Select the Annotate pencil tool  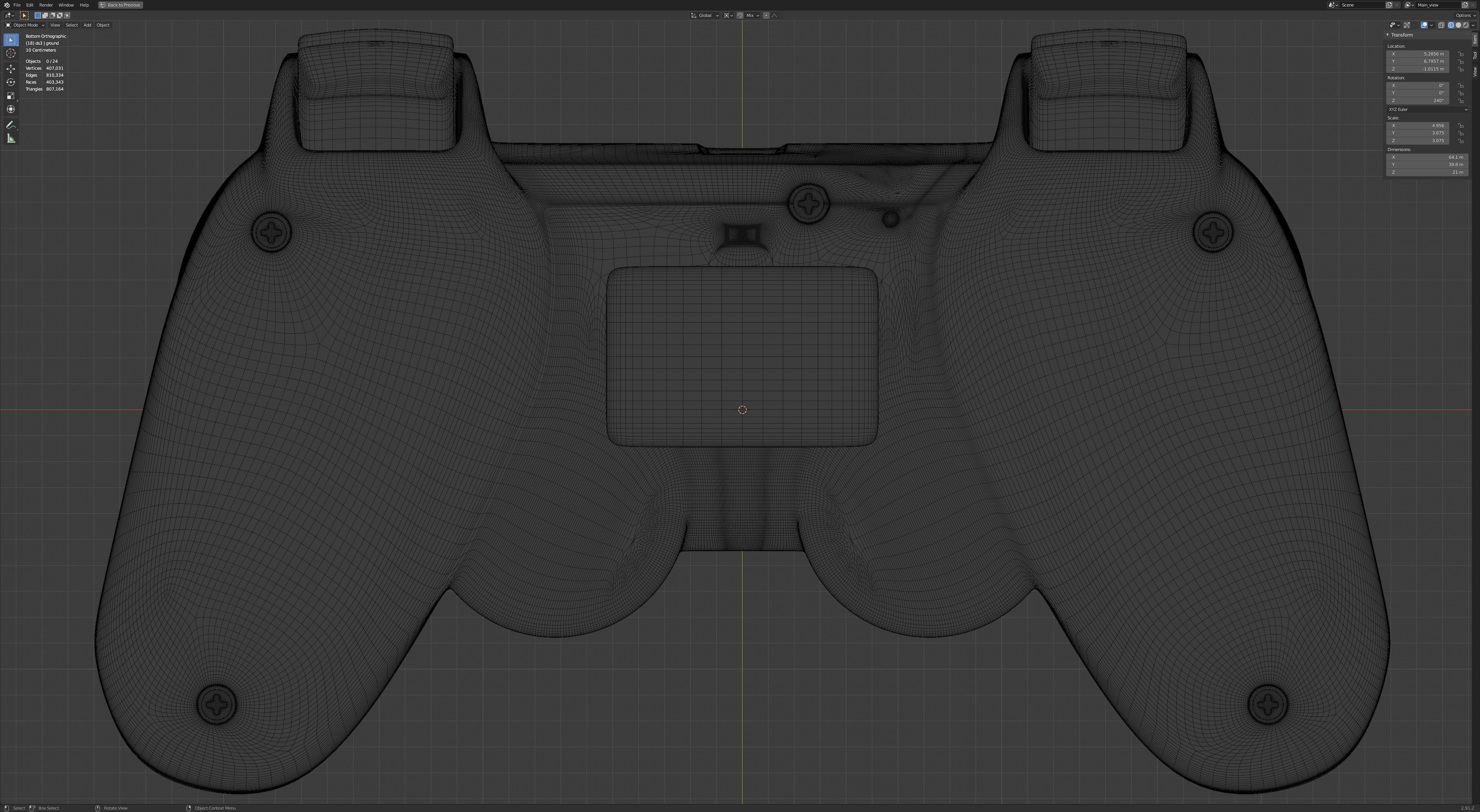click(11, 125)
